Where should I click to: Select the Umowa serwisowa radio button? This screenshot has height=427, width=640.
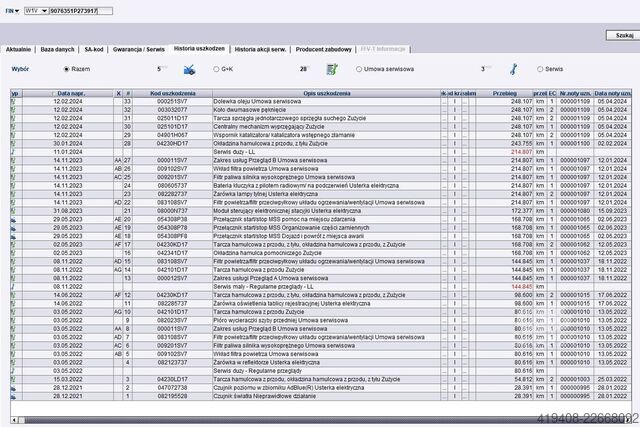pos(359,69)
